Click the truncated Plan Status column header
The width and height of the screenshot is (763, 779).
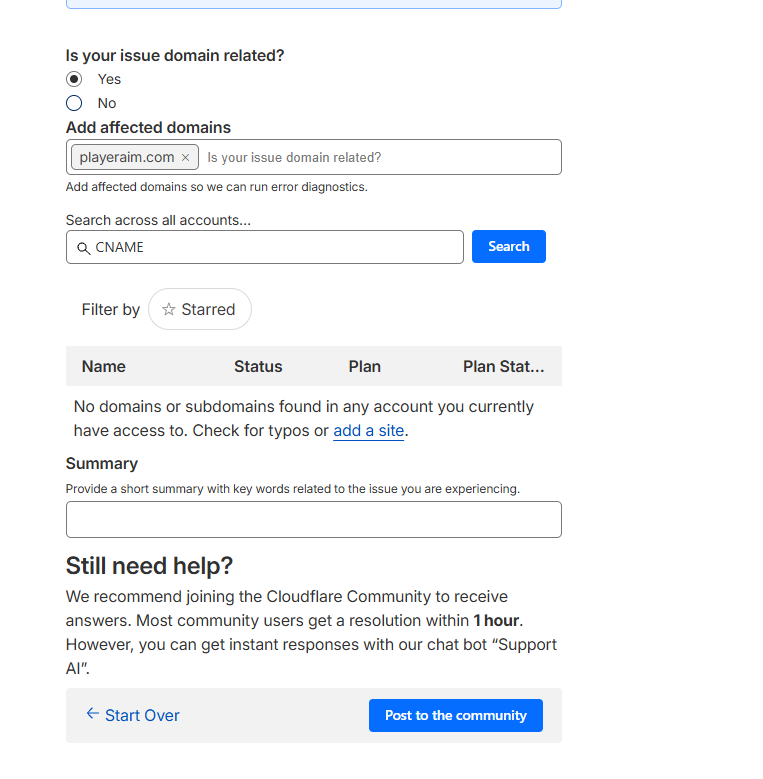503,366
